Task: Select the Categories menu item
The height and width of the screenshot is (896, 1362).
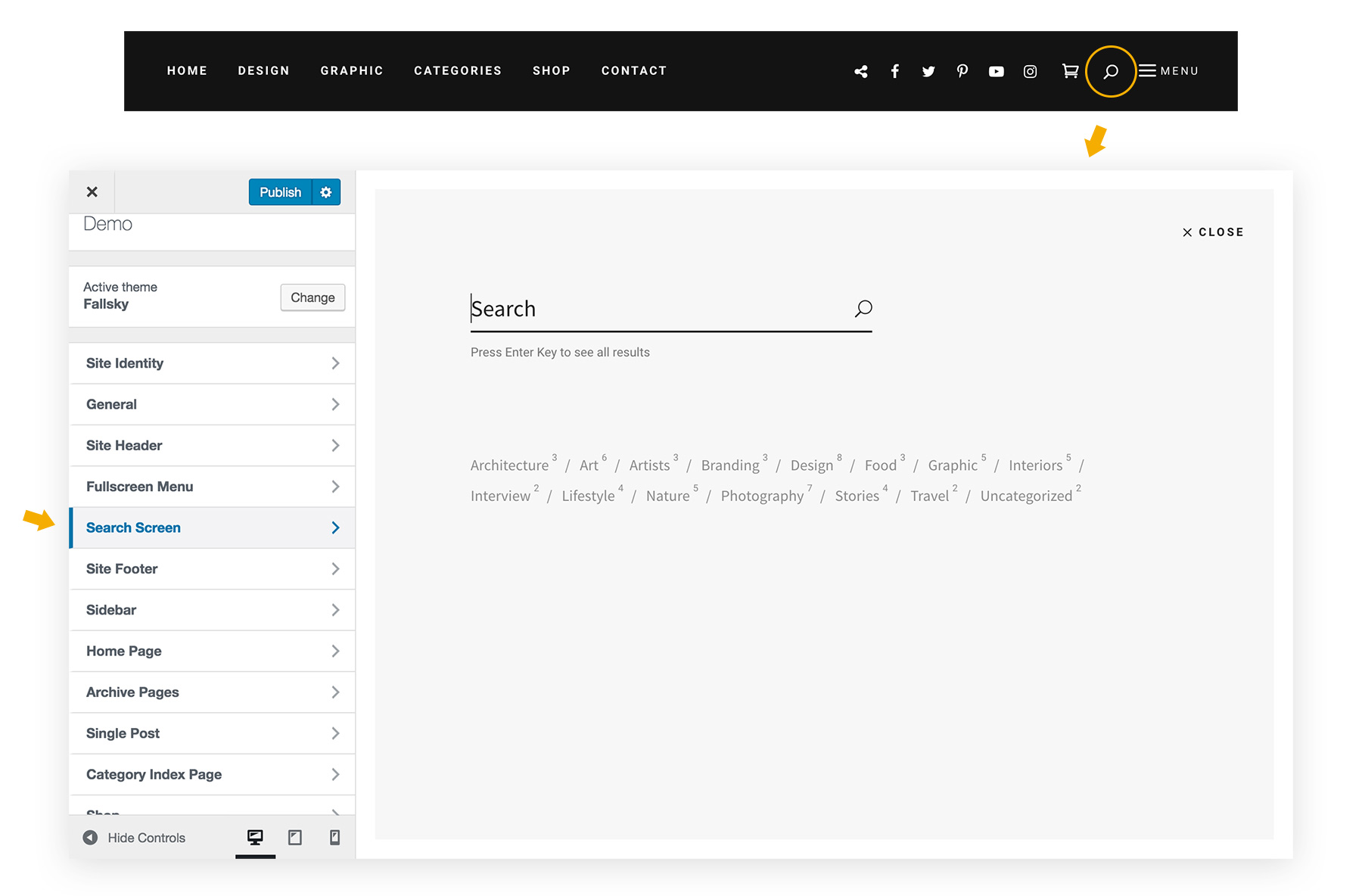Action: click(458, 70)
